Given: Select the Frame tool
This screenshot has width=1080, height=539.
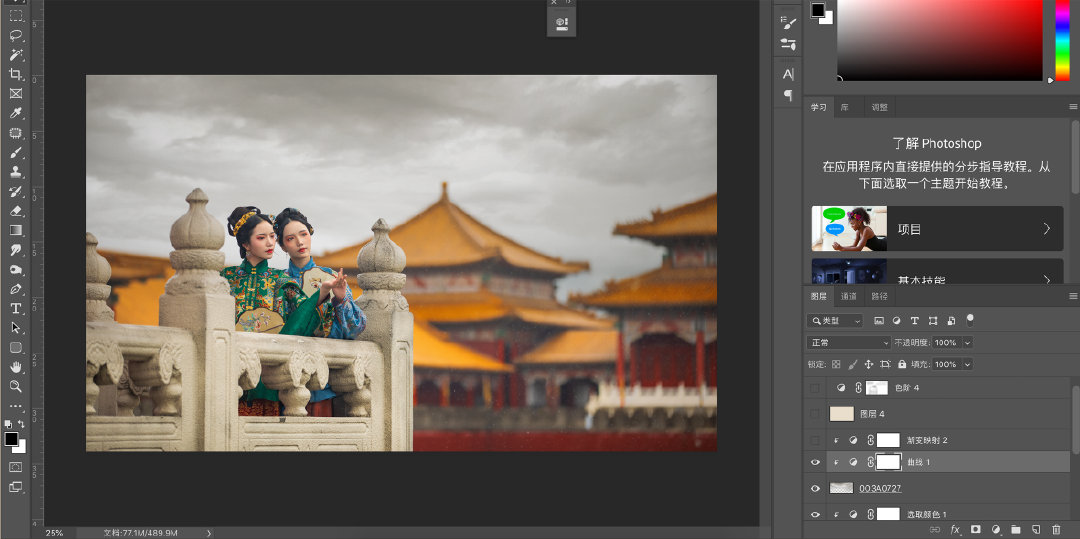Looking at the screenshot, I should 15,93.
